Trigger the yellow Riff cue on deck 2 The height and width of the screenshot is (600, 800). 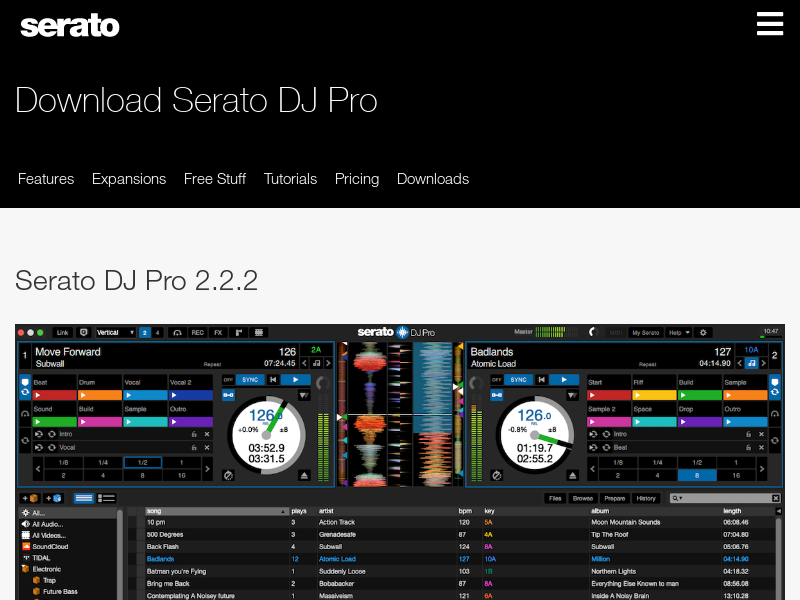[x=654, y=395]
